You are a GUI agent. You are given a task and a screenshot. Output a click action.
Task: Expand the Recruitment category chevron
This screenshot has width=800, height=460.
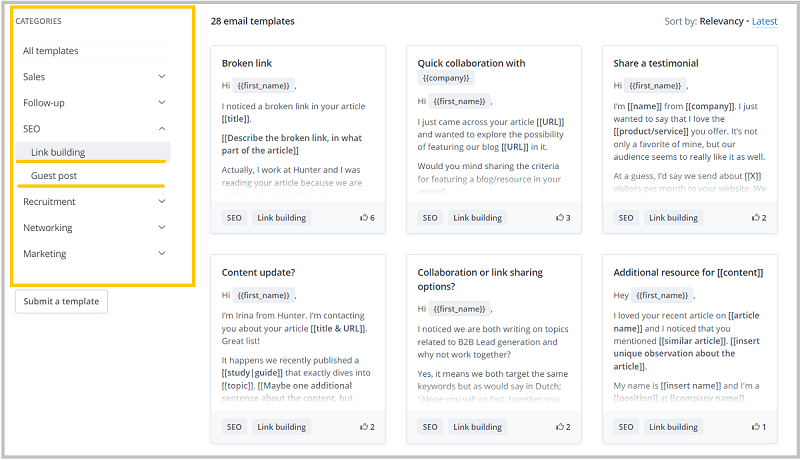tap(162, 201)
